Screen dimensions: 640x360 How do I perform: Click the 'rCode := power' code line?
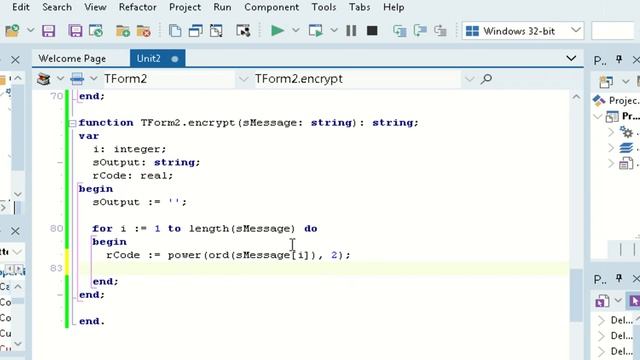point(228,255)
